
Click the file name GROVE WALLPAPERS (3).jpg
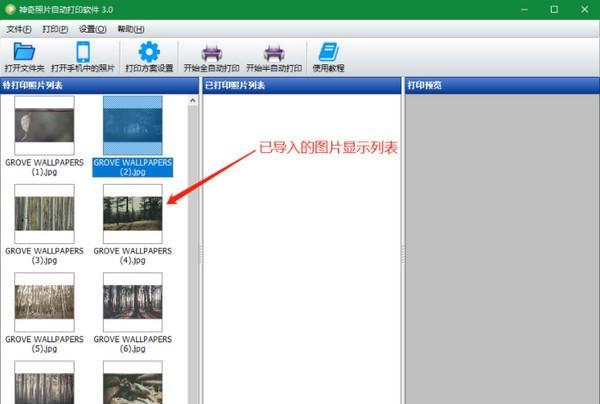click(44, 256)
